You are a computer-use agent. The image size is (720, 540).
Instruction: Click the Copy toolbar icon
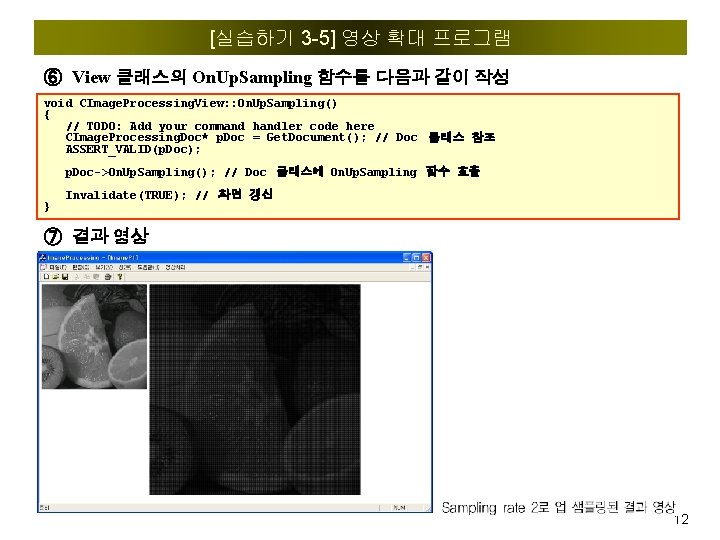pos(86,277)
